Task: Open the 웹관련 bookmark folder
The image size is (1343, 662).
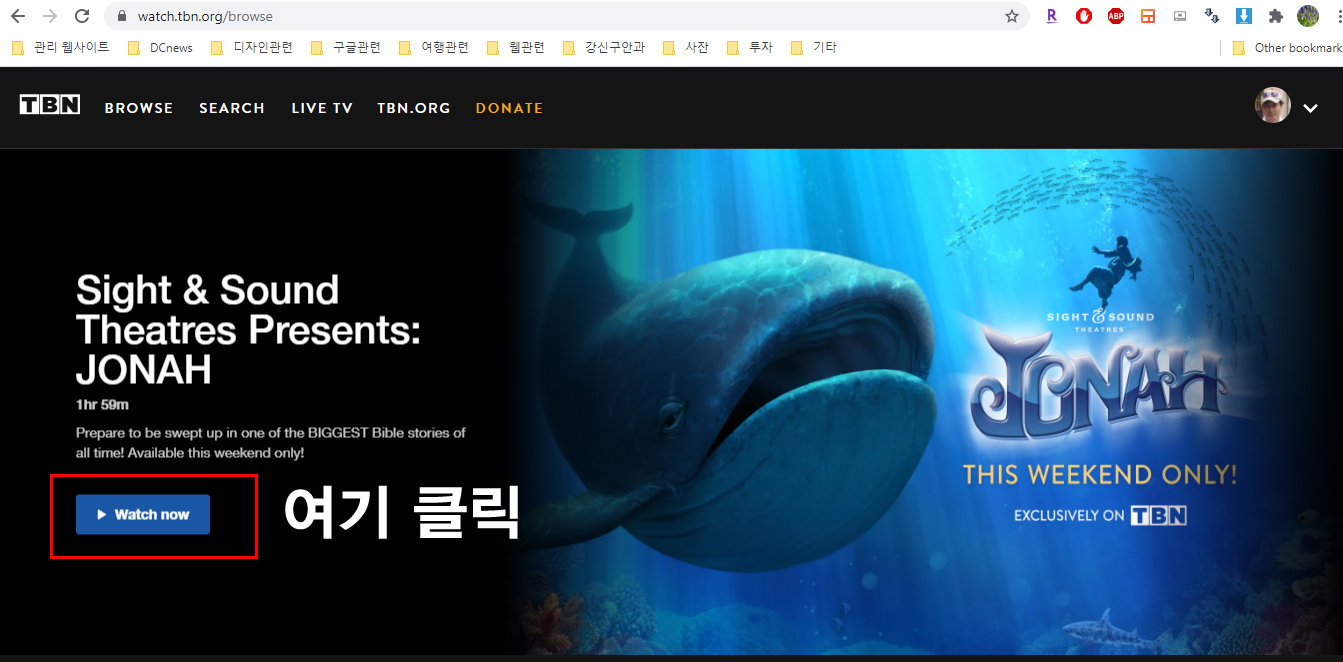Action: point(516,47)
